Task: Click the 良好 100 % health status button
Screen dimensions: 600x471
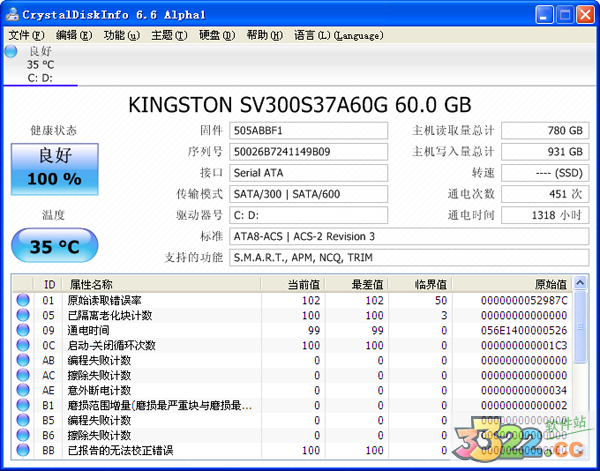Action: (x=55, y=169)
